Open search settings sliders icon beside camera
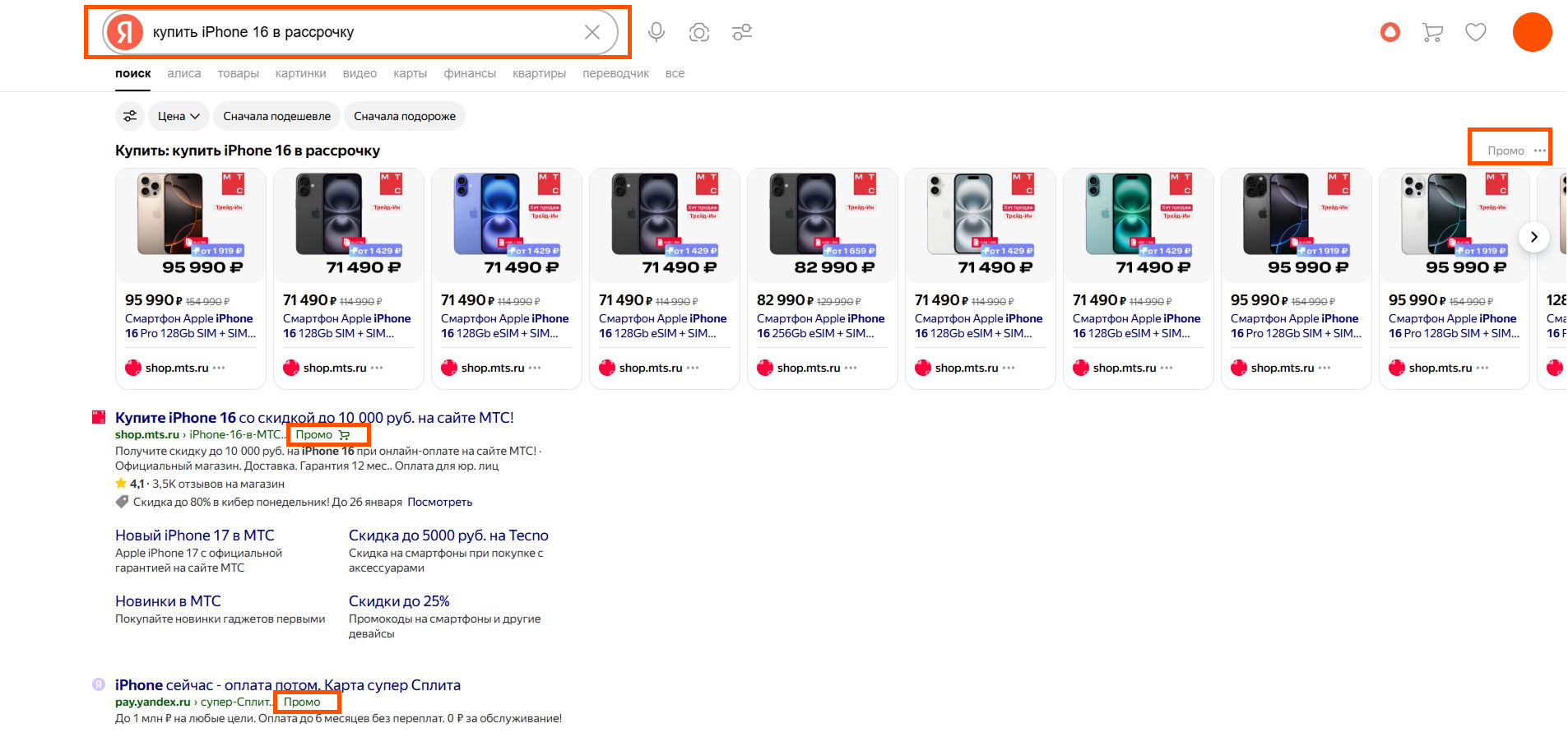Screen dimensions: 1568x751 (x=742, y=32)
